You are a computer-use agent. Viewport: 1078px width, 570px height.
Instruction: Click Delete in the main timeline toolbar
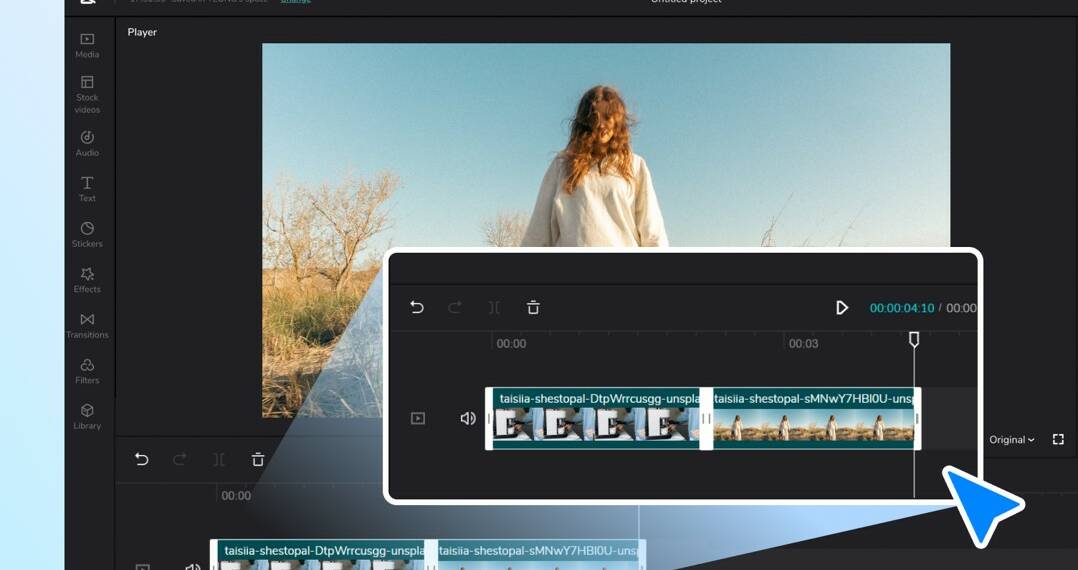258,459
